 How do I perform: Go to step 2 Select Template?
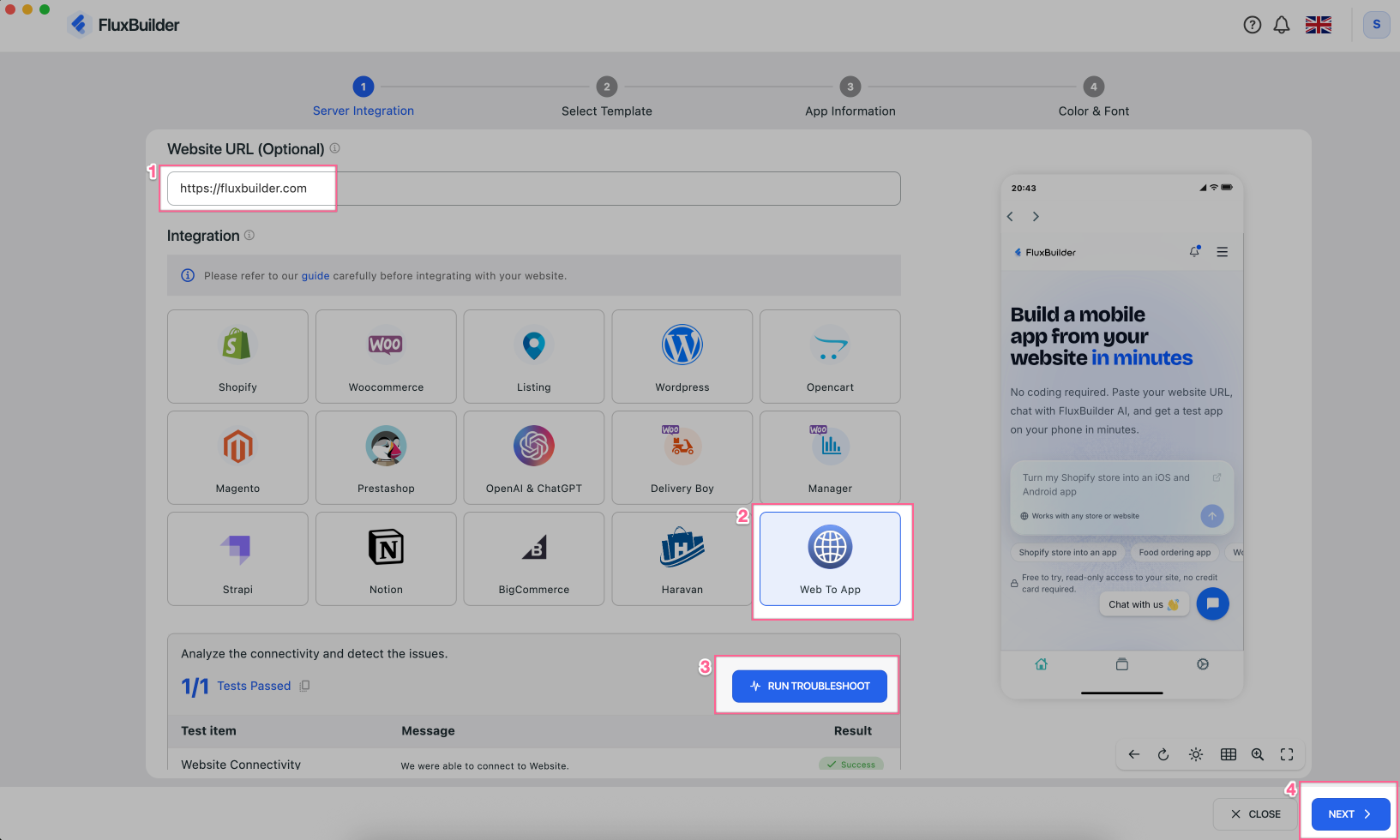point(607,98)
